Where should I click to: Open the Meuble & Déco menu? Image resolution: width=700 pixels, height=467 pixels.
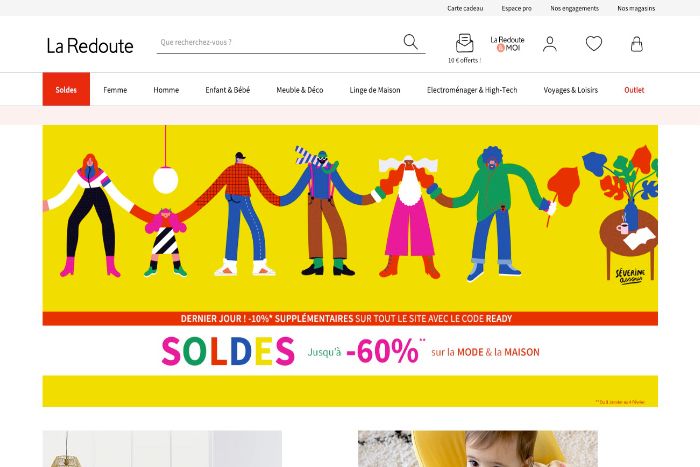tap(300, 90)
